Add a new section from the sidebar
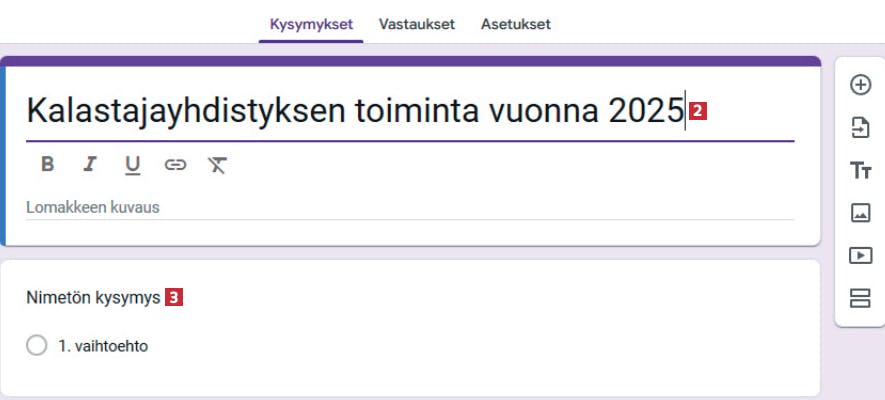This screenshot has height=400, width=885. (x=860, y=298)
